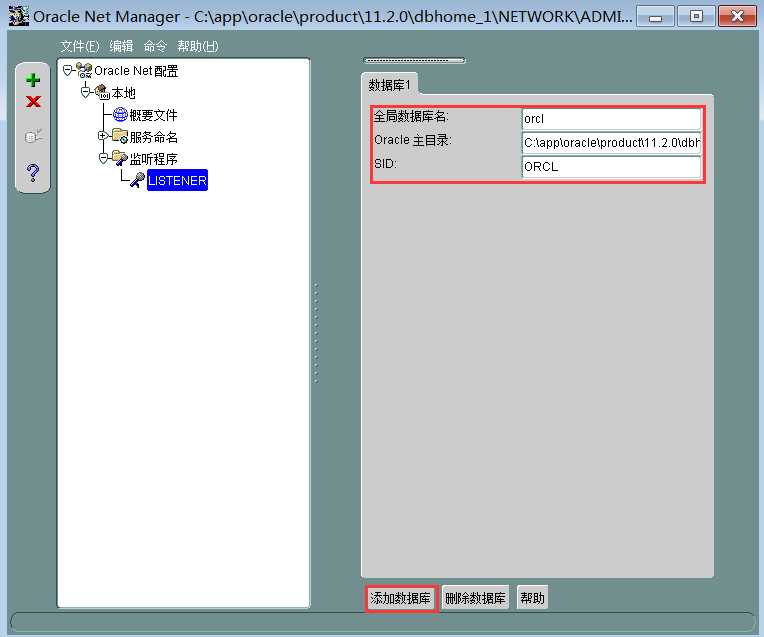764x637 pixels.
Task: Open the 编辑 menu
Action: click(121, 46)
